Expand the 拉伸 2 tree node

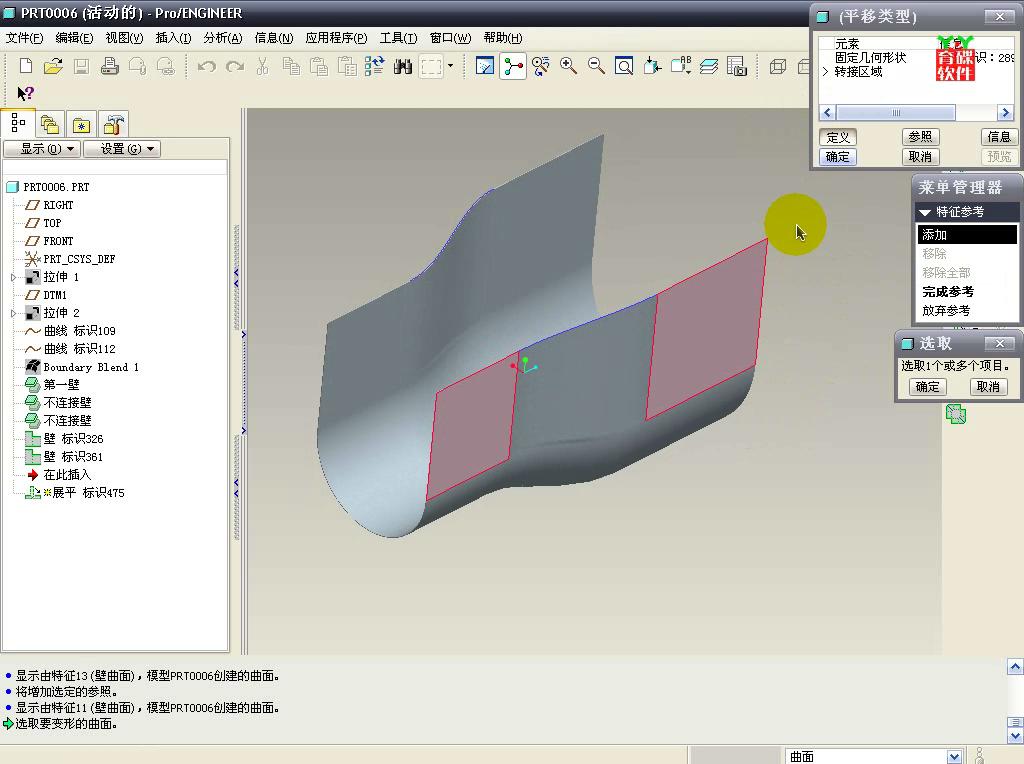[14, 313]
